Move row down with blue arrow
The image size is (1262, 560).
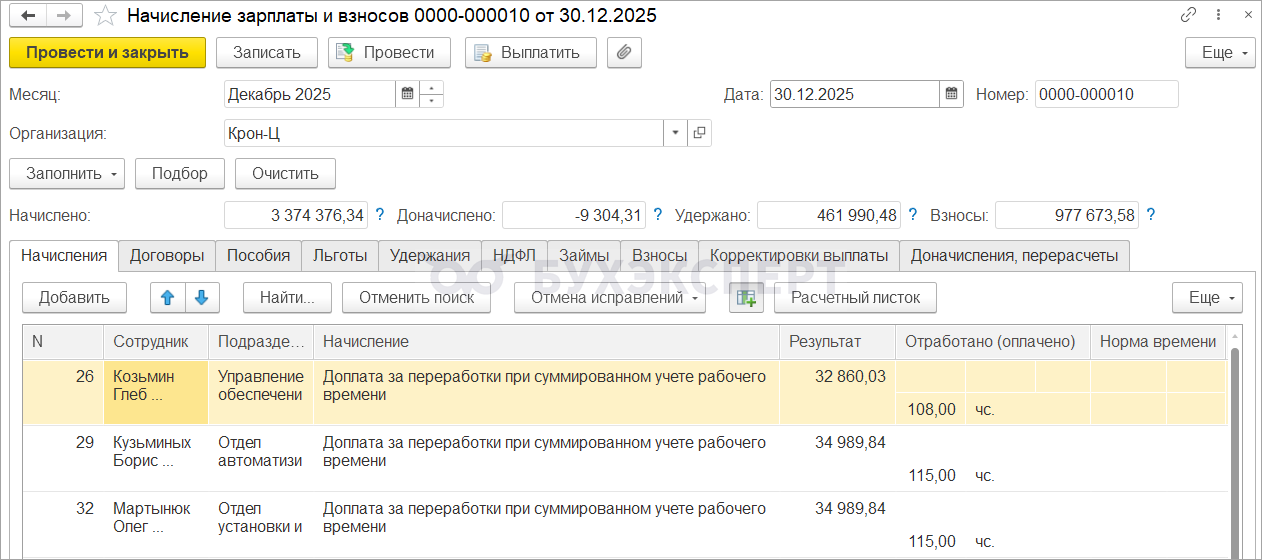201,297
